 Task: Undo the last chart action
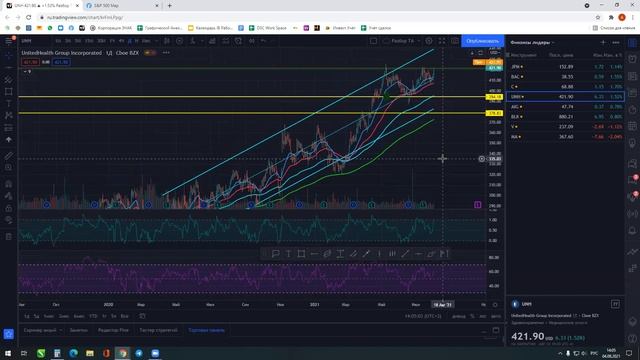click(263, 41)
